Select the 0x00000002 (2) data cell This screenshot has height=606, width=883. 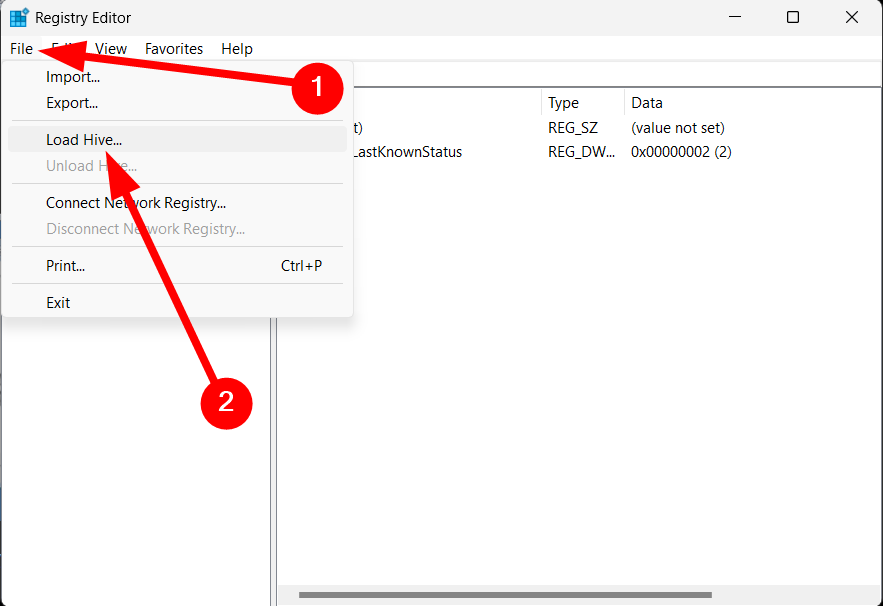(x=681, y=152)
